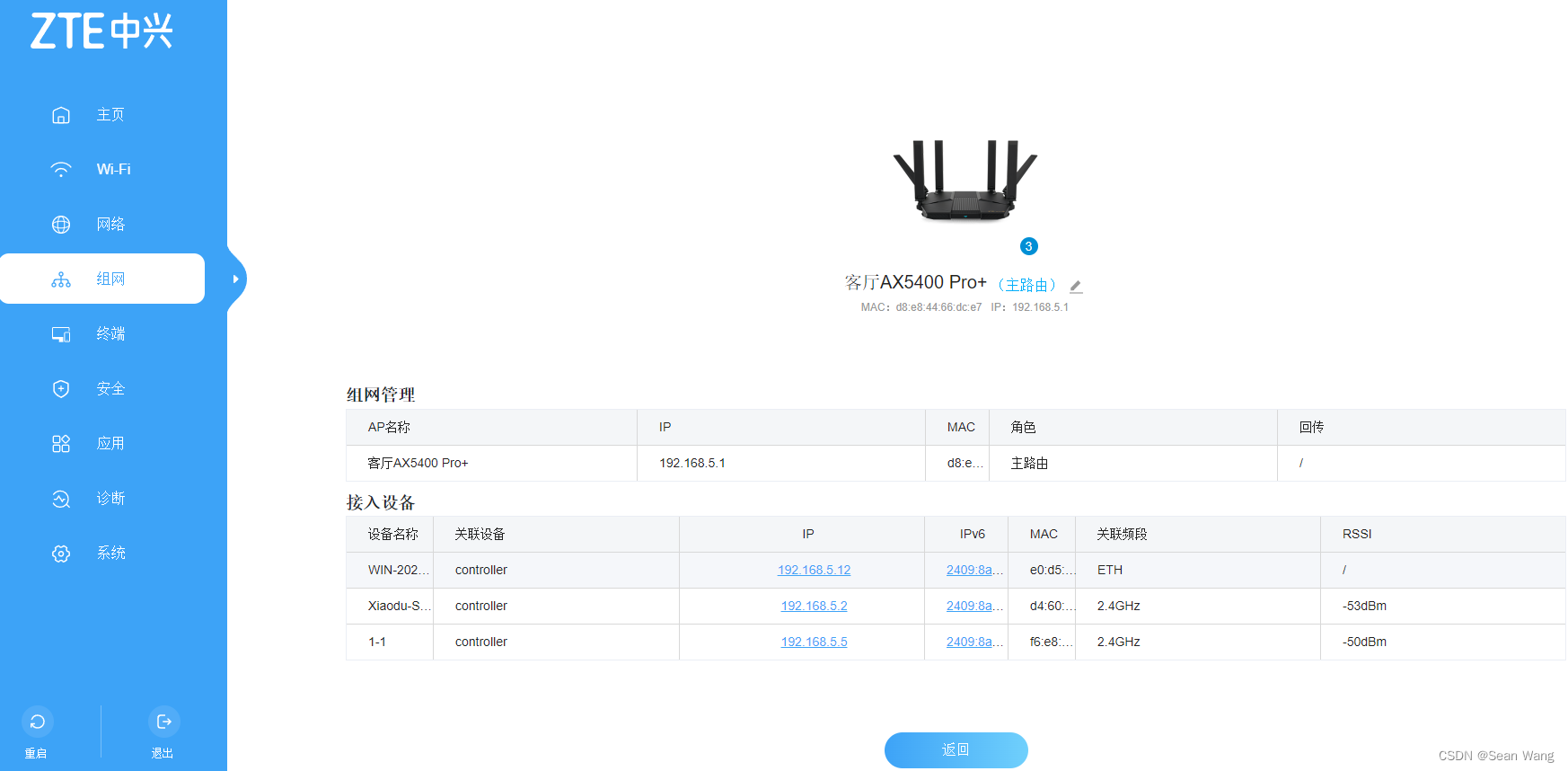Click the logout (退出) icon

coord(164,722)
